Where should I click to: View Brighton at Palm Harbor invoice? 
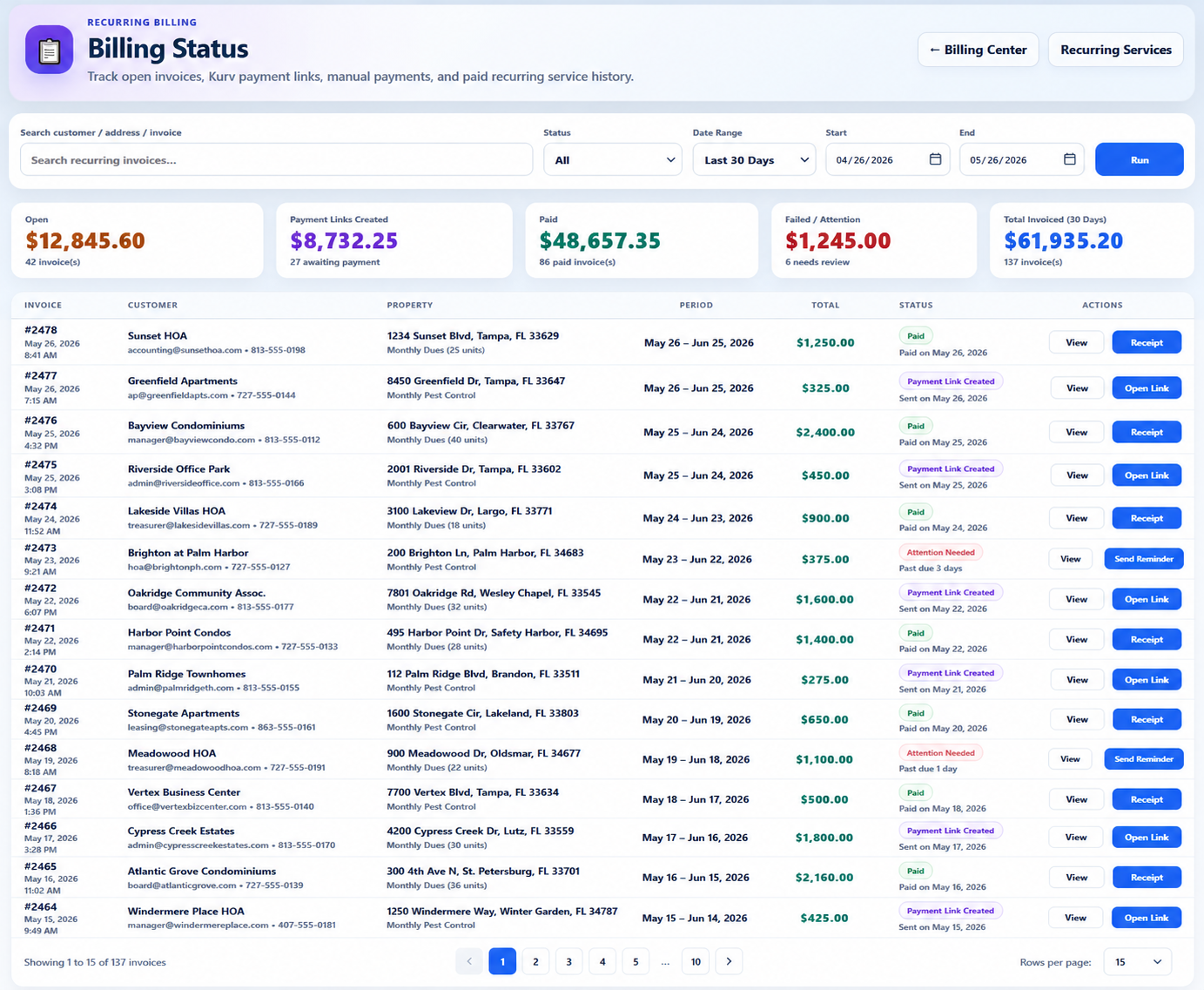1070,559
